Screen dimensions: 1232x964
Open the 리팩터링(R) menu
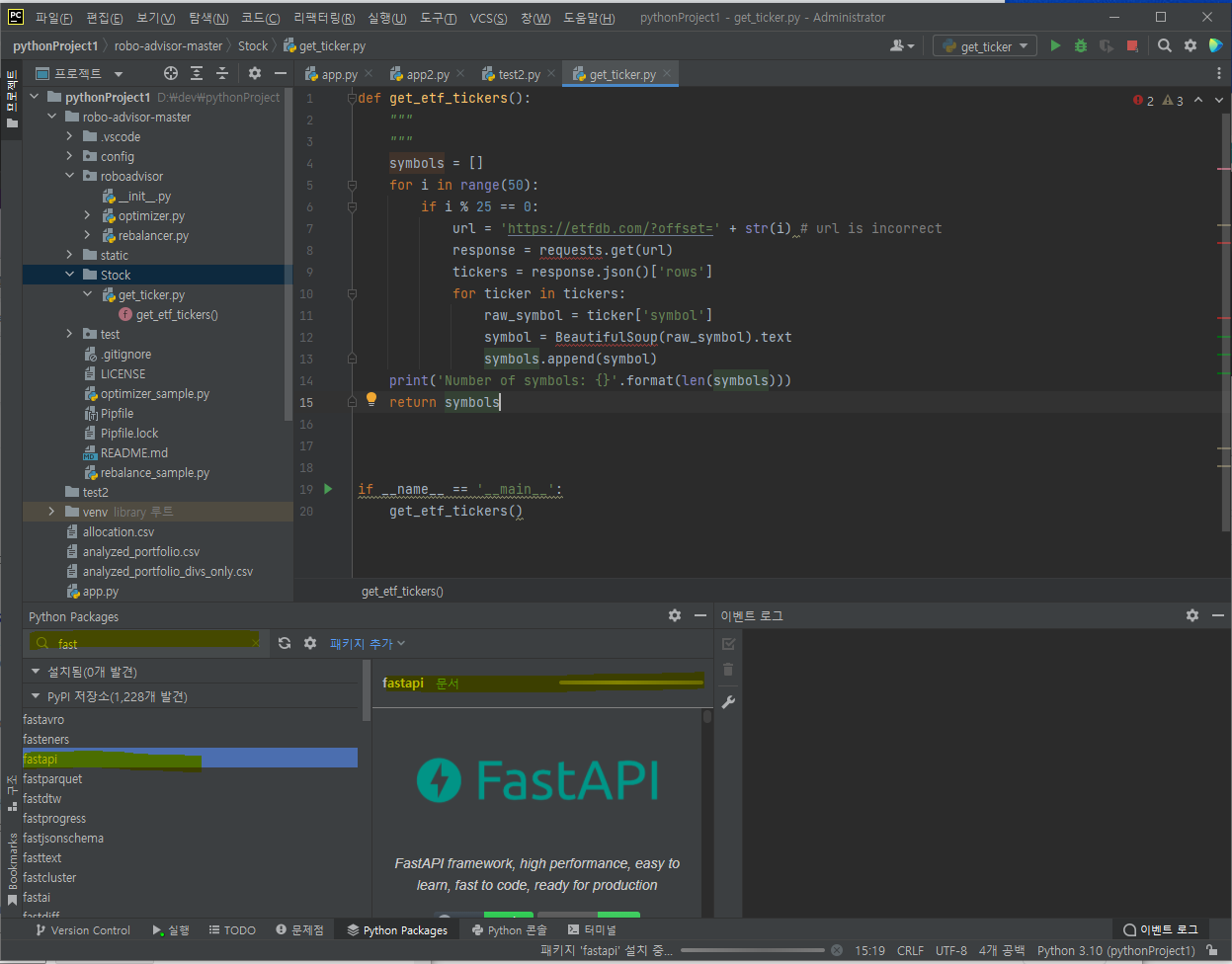coord(324,18)
